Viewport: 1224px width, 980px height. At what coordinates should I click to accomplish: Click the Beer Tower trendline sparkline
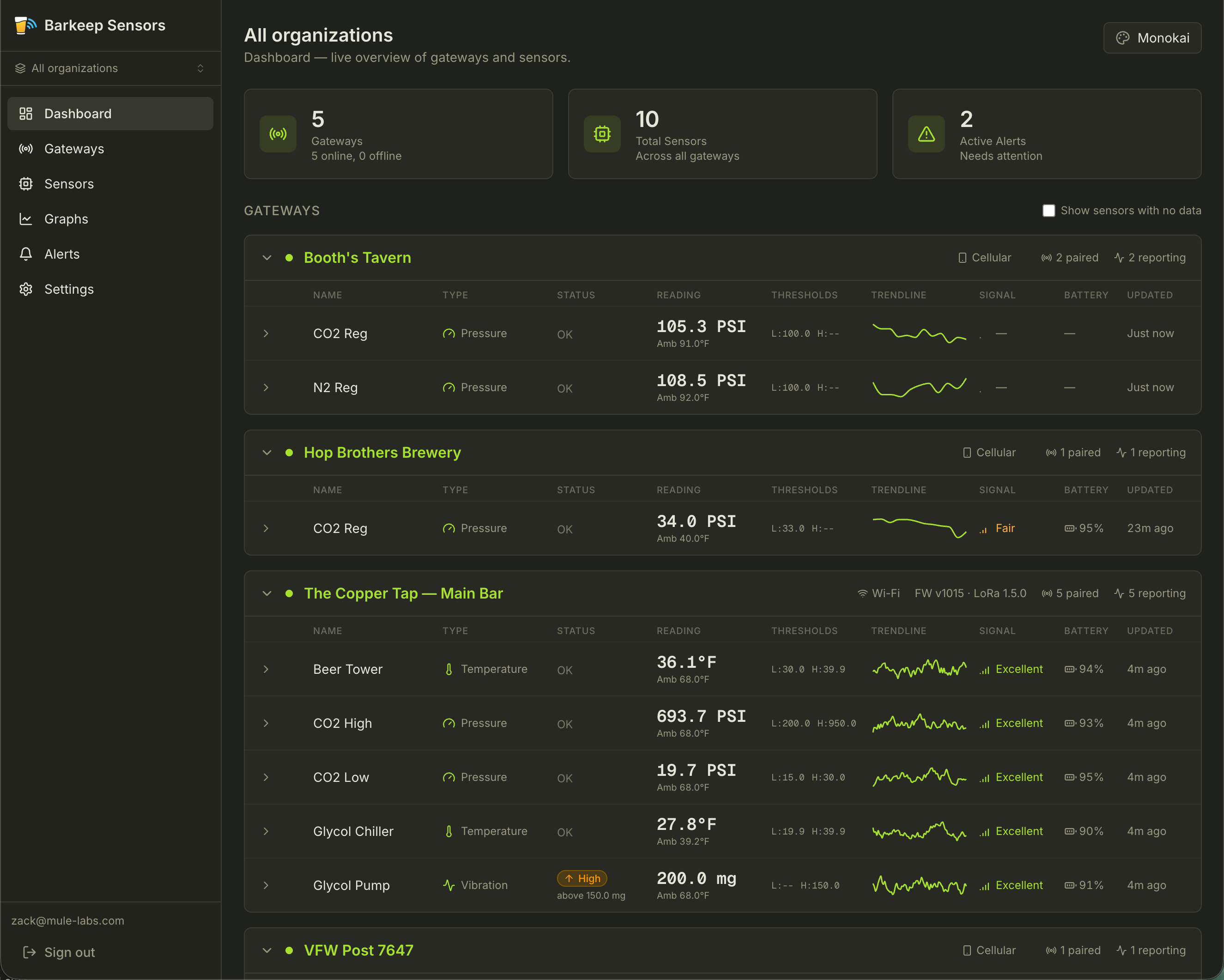click(x=919, y=669)
